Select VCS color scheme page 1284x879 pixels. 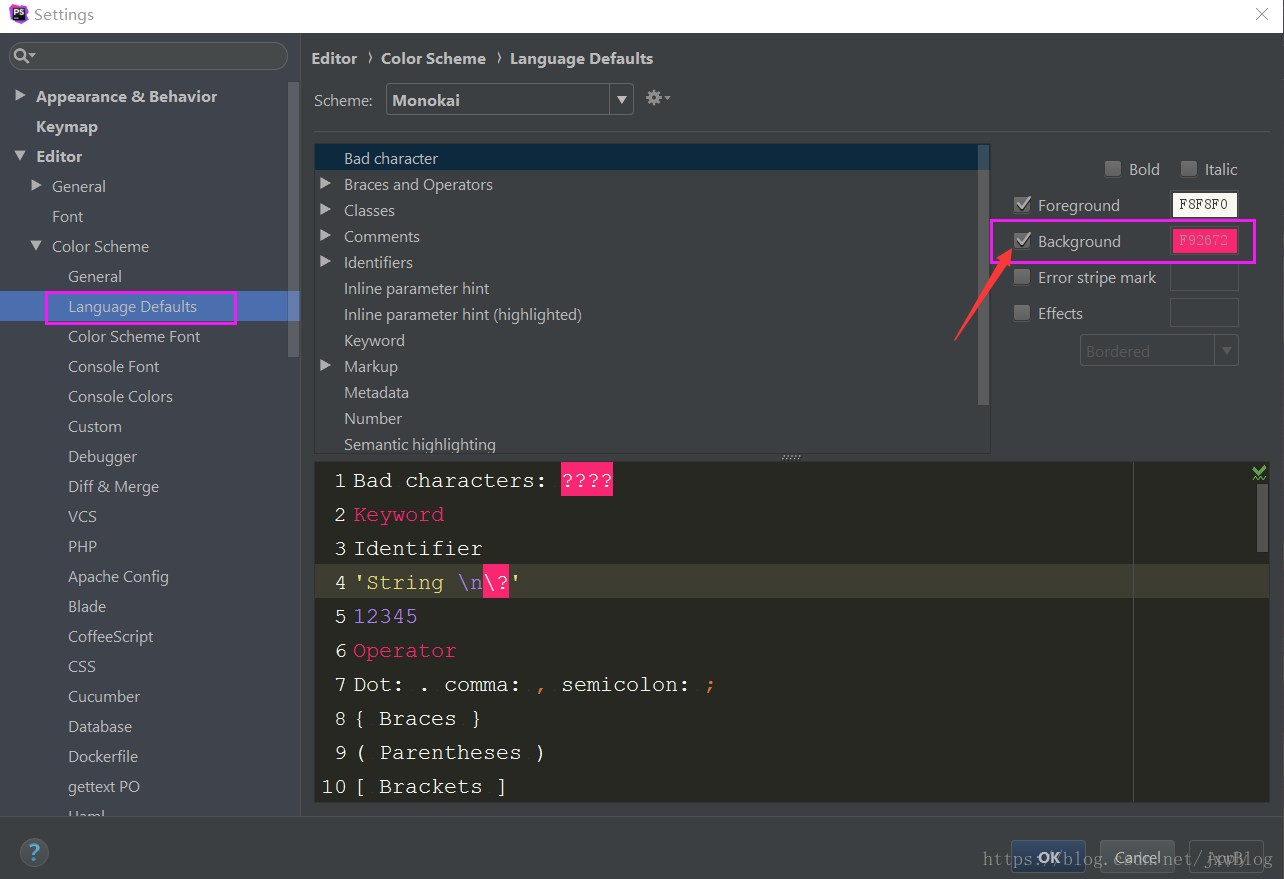[83, 516]
